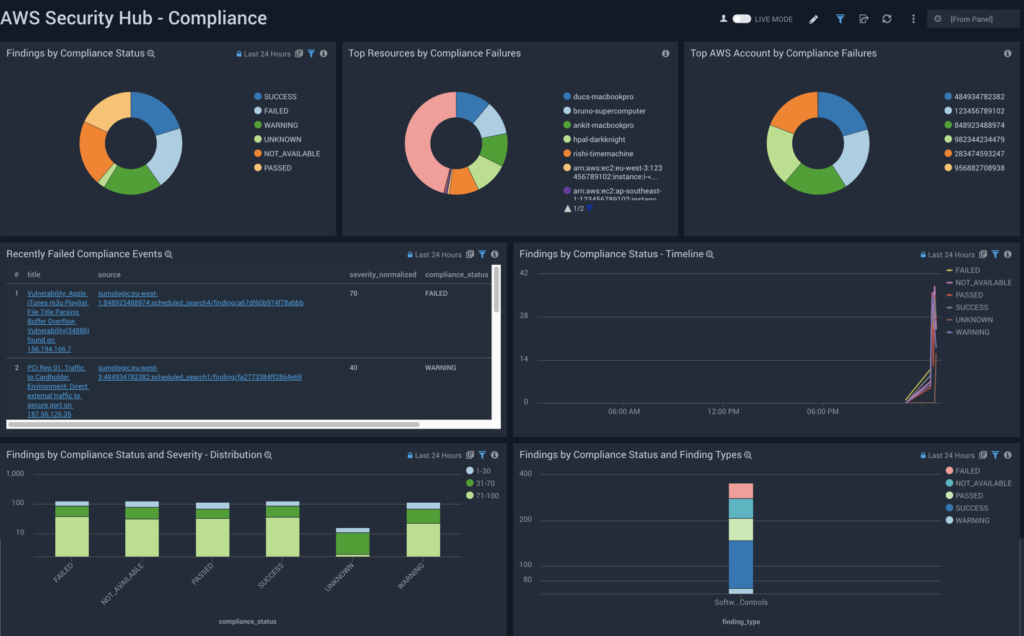Image resolution: width=1024 pixels, height=636 pixels.
Task: Click copy icon in Severity Distribution panel
Action: [x=470, y=455]
